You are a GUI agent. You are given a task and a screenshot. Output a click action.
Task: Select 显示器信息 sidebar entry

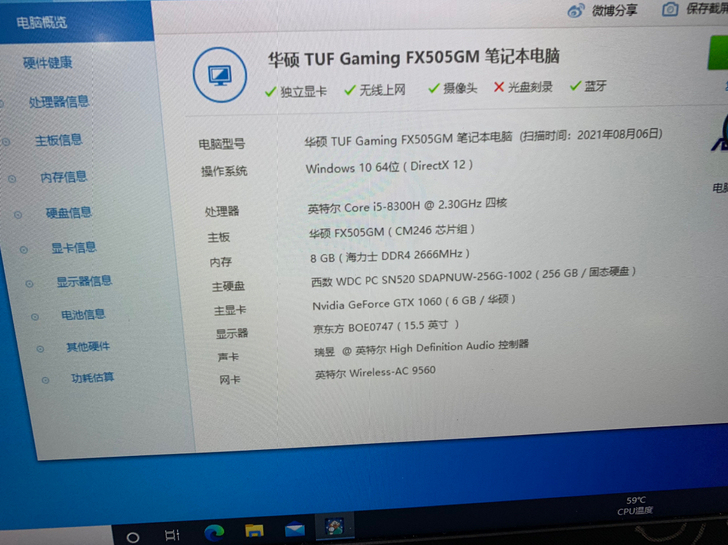[84, 281]
